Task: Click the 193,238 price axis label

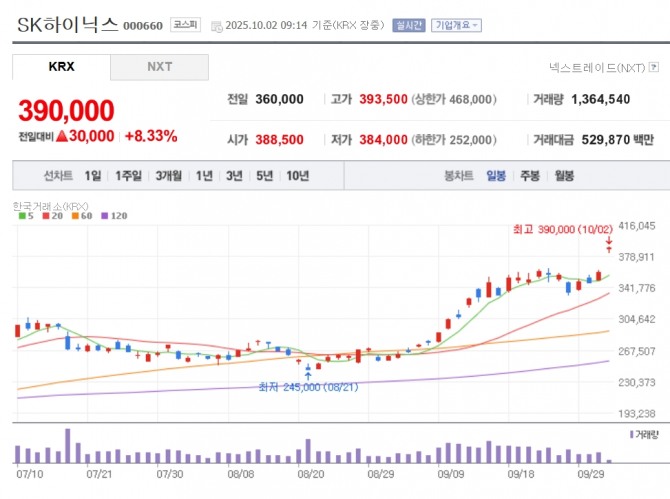Action: pos(637,413)
